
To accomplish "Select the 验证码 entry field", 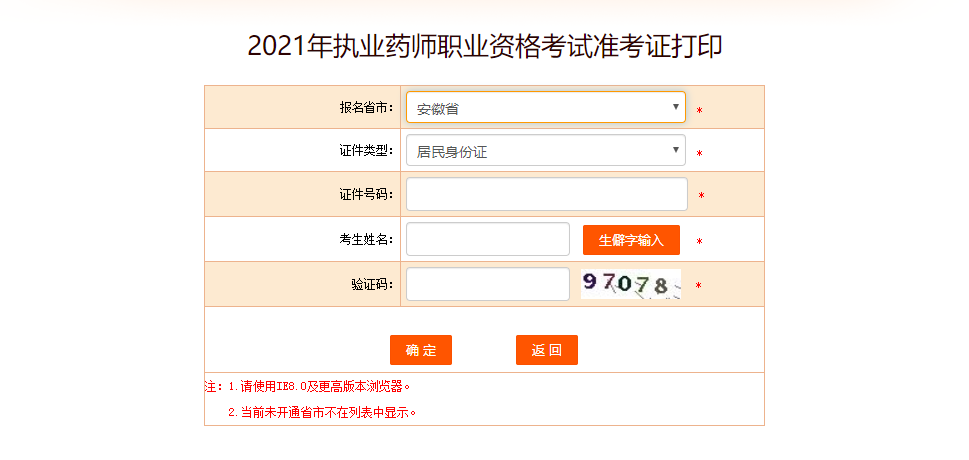I will (487, 284).
